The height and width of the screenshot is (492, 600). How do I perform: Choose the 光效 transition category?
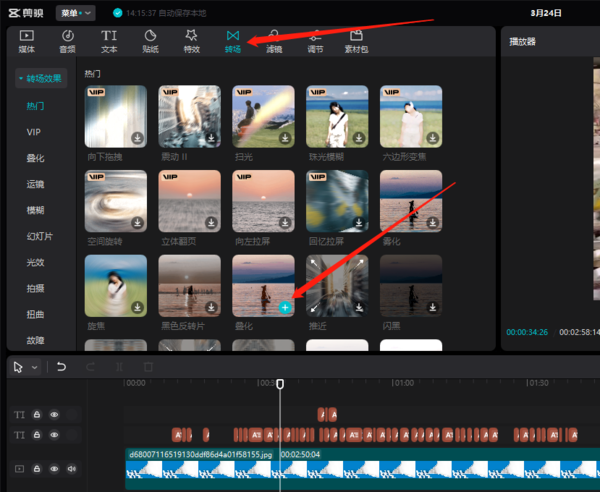pyautogui.click(x=35, y=261)
